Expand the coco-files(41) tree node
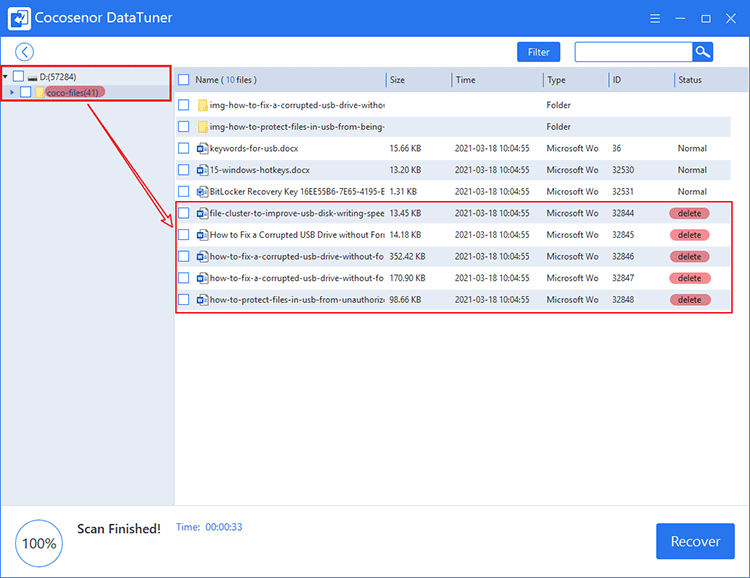 point(12,92)
